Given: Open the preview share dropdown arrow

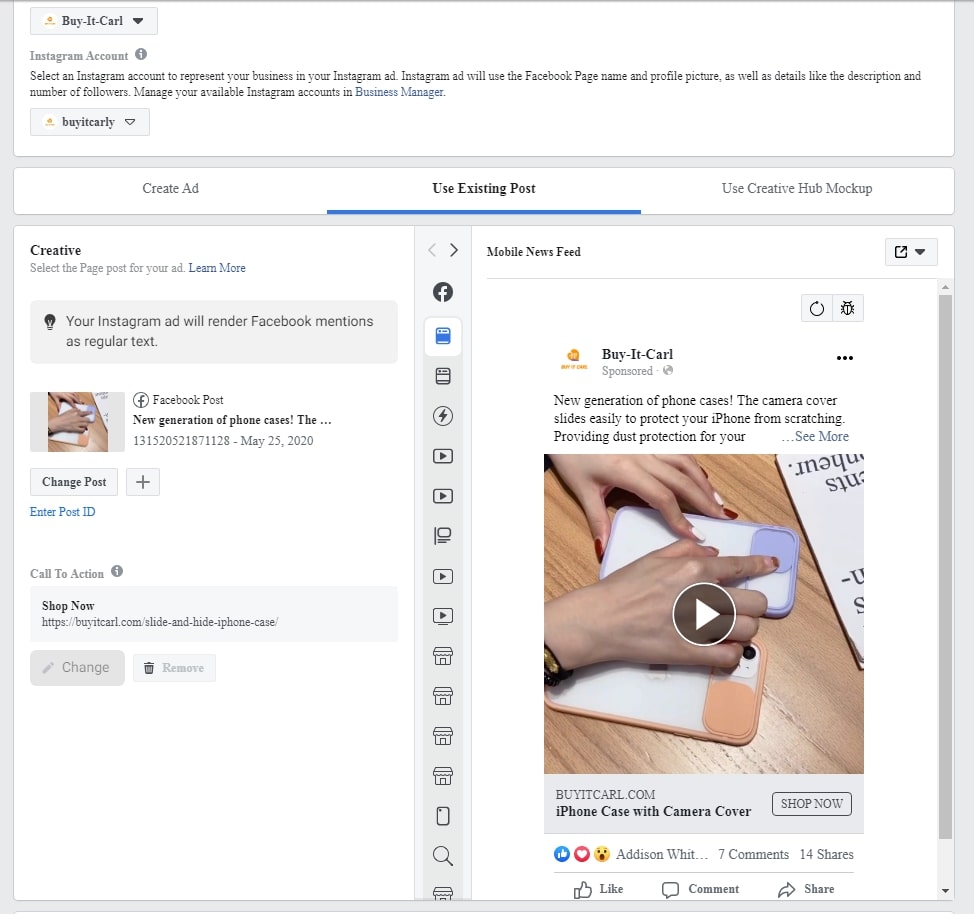Looking at the screenshot, I should (x=922, y=252).
